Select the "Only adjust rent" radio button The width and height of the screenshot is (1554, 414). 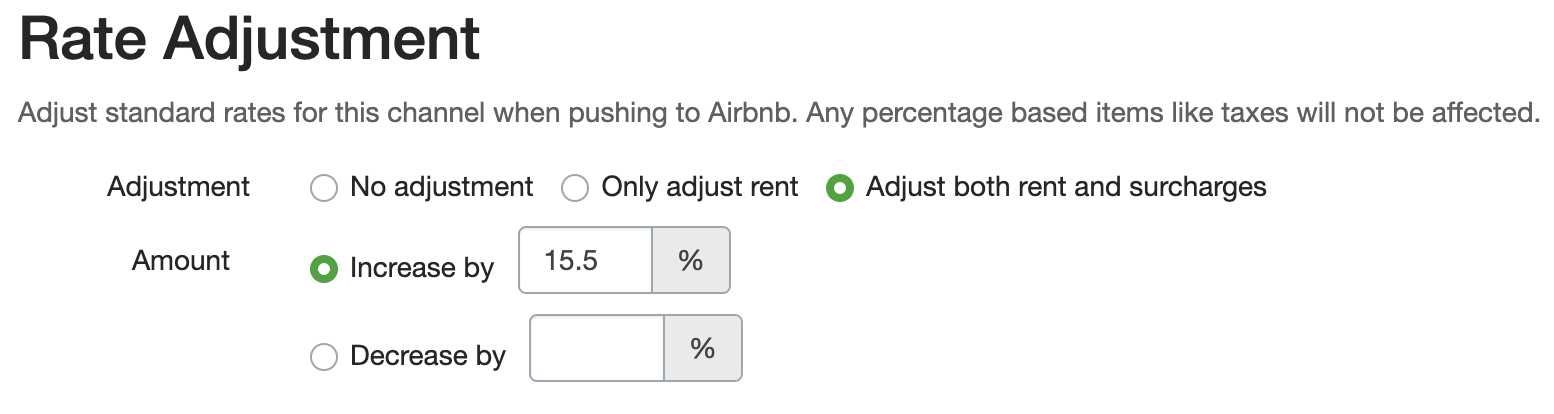[574, 188]
